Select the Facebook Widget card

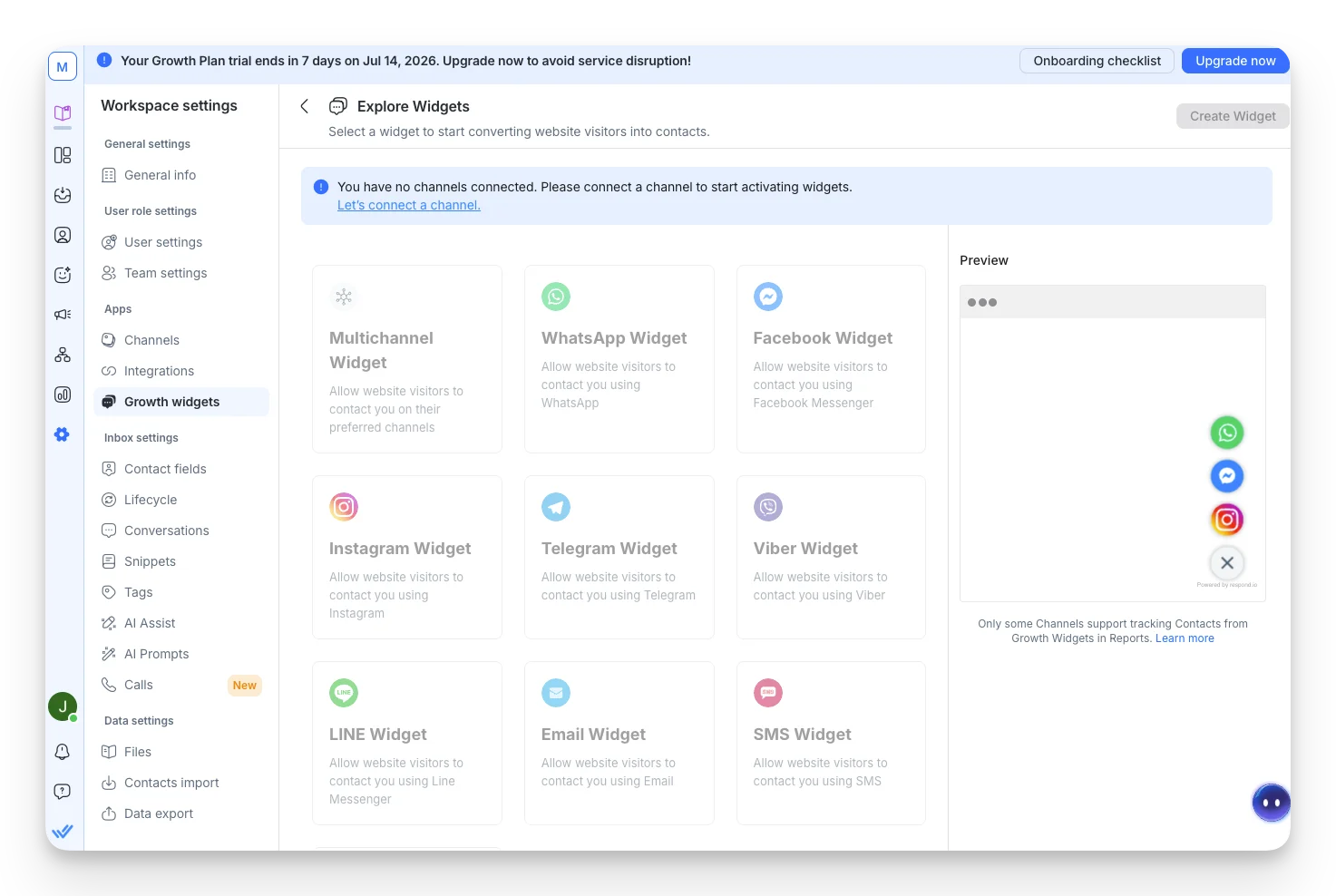[x=832, y=359]
